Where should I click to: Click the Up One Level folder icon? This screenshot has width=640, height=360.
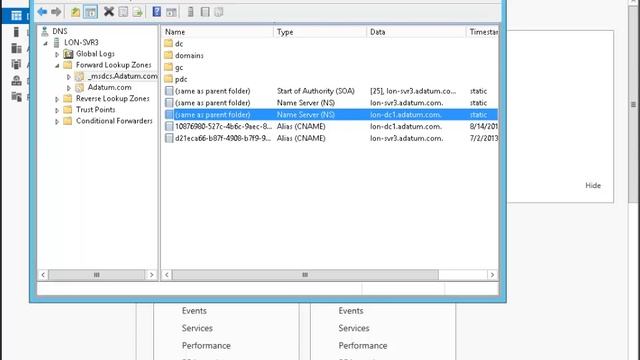[76, 12]
